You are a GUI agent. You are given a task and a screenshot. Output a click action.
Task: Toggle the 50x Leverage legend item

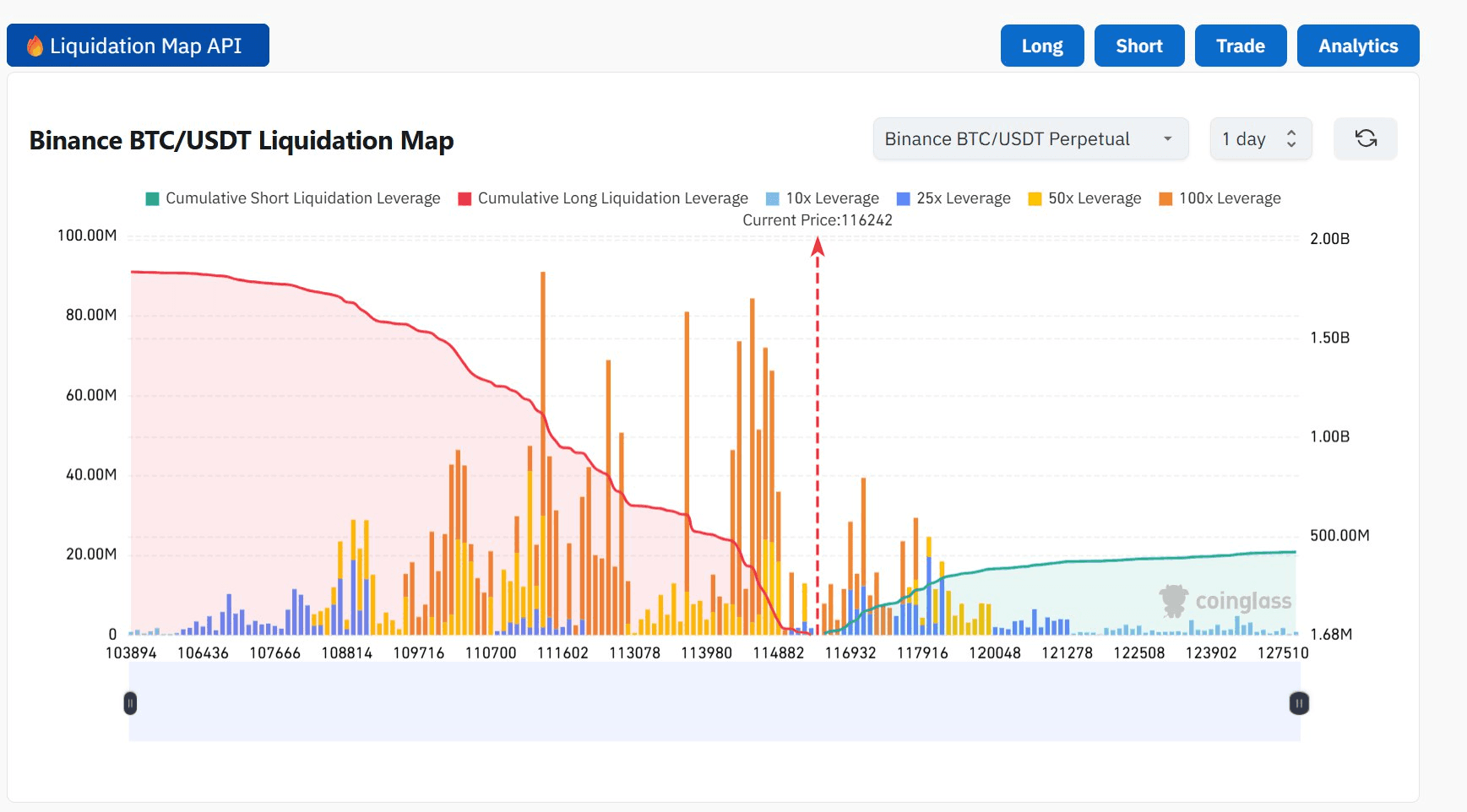click(1084, 198)
